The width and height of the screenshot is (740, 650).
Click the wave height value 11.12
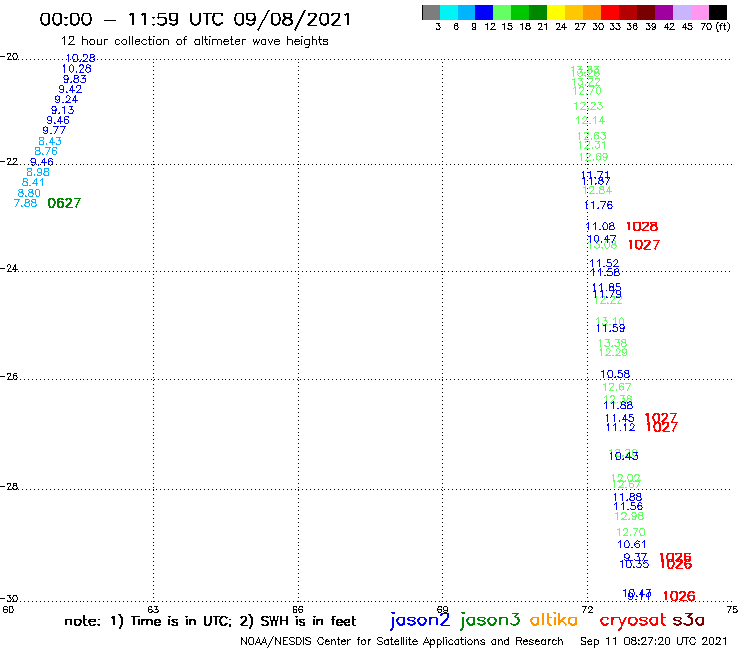pyautogui.click(x=621, y=427)
